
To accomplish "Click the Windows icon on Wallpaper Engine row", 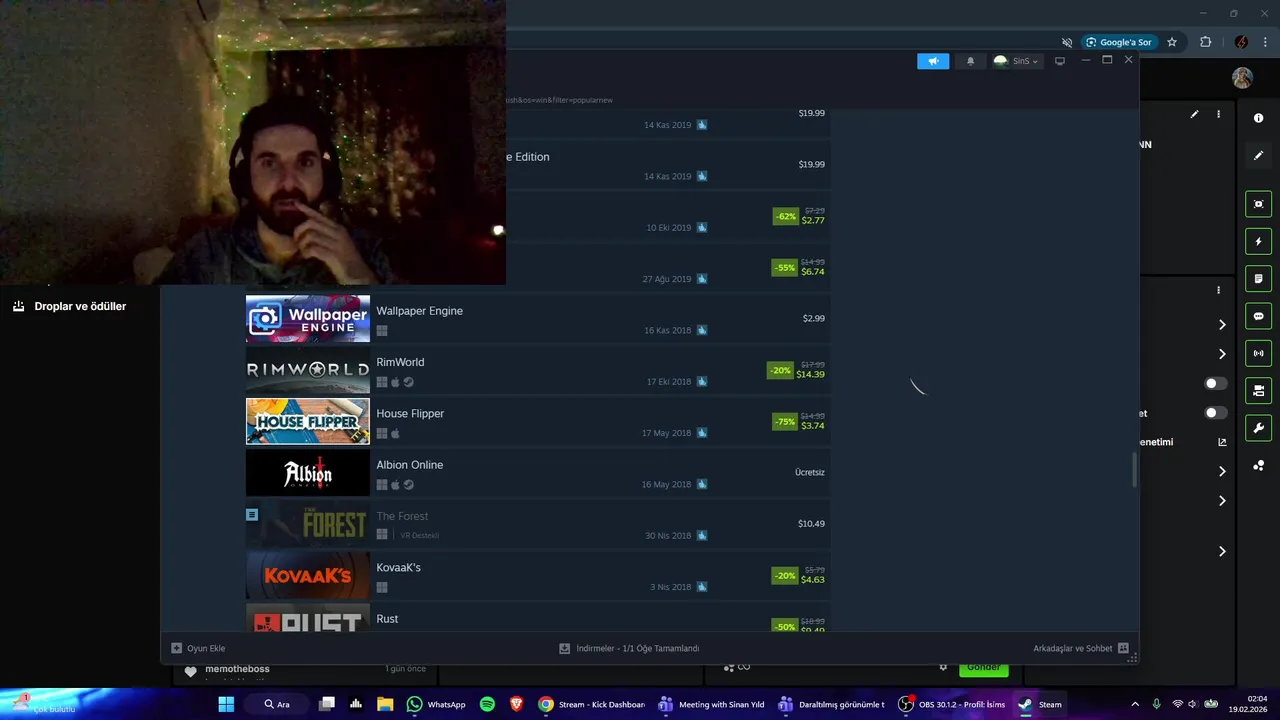I will pyautogui.click(x=382, y=330).
